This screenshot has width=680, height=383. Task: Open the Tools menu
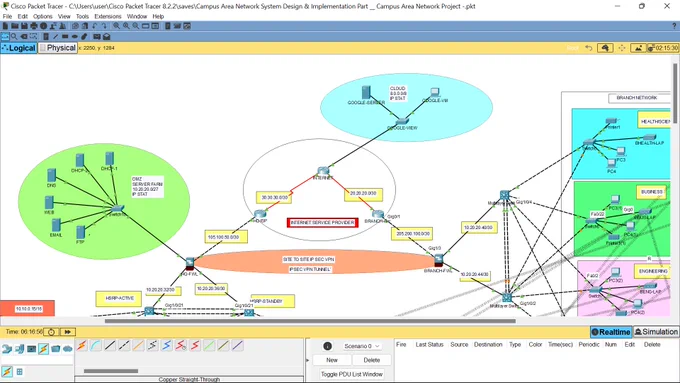tap(82, 16)
